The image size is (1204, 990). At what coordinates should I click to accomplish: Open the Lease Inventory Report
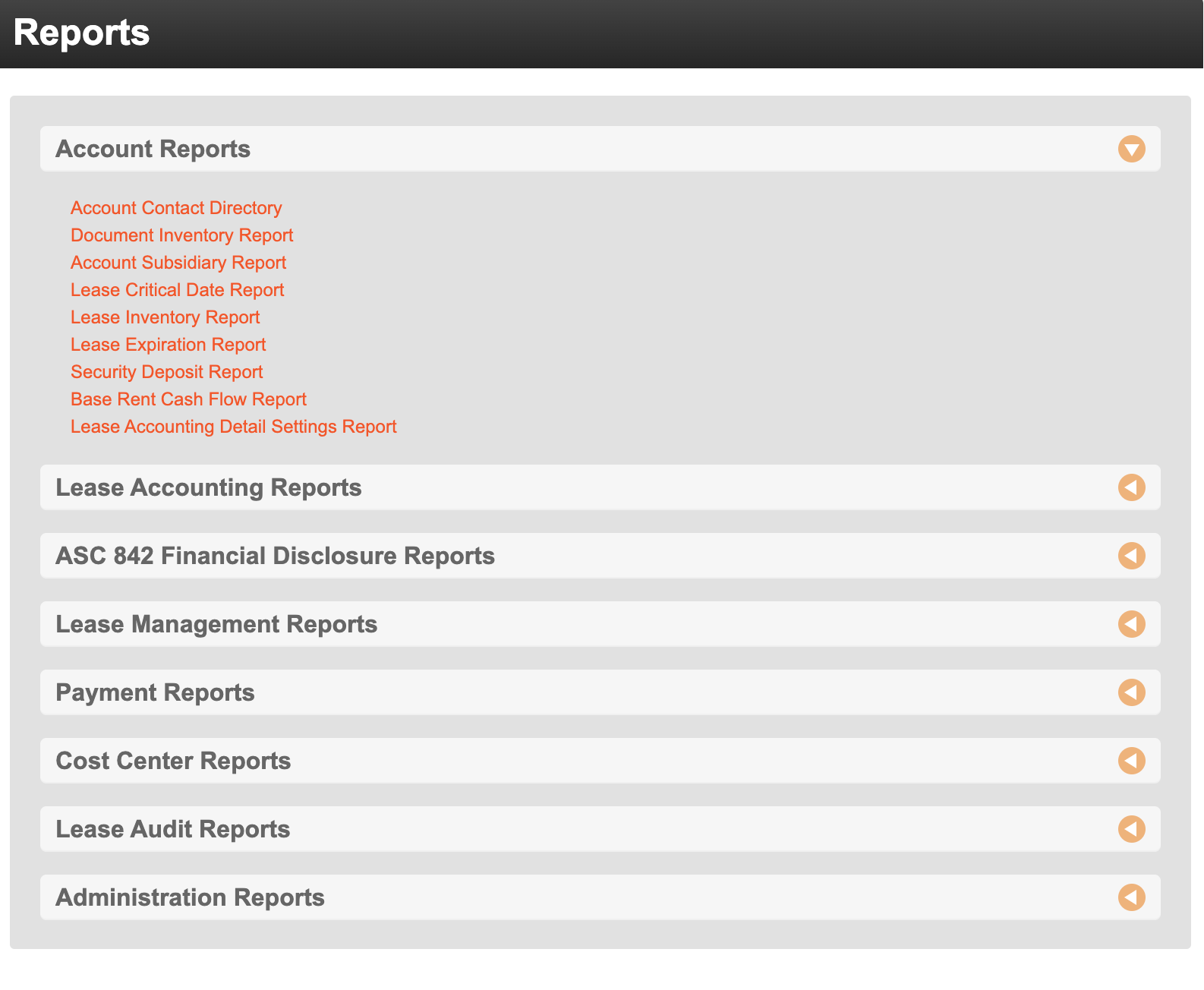(x=165, y=317)
